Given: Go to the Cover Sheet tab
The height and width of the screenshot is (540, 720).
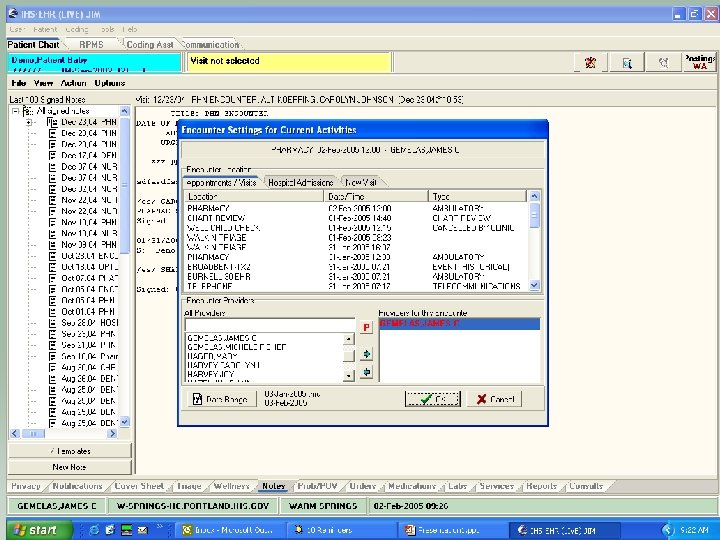Looking at the screenshot, I should [139, 486].
